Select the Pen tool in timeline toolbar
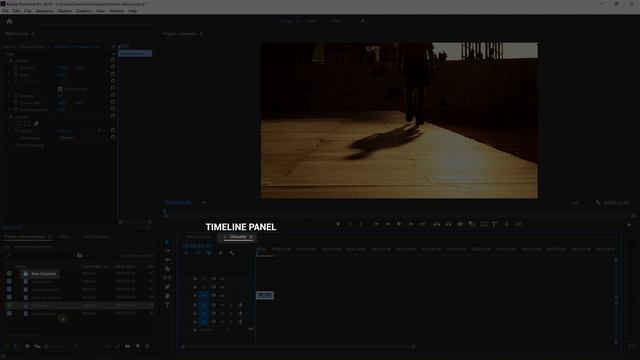The width and height of the screenshot is (640, 360). pos(167,287)
